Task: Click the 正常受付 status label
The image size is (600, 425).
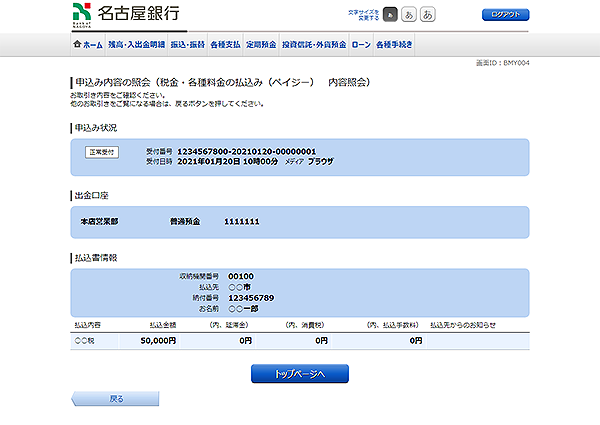Action: click(102, 152)
